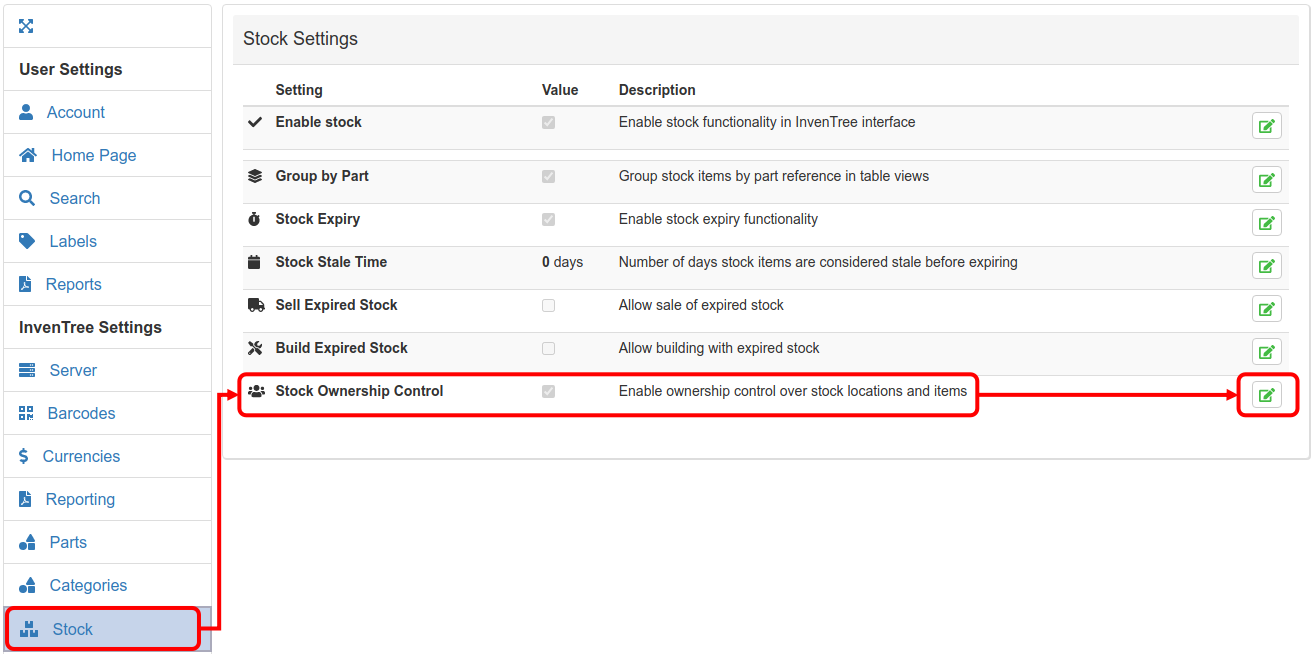Navigate to the Categories settings

click(88, 586)
